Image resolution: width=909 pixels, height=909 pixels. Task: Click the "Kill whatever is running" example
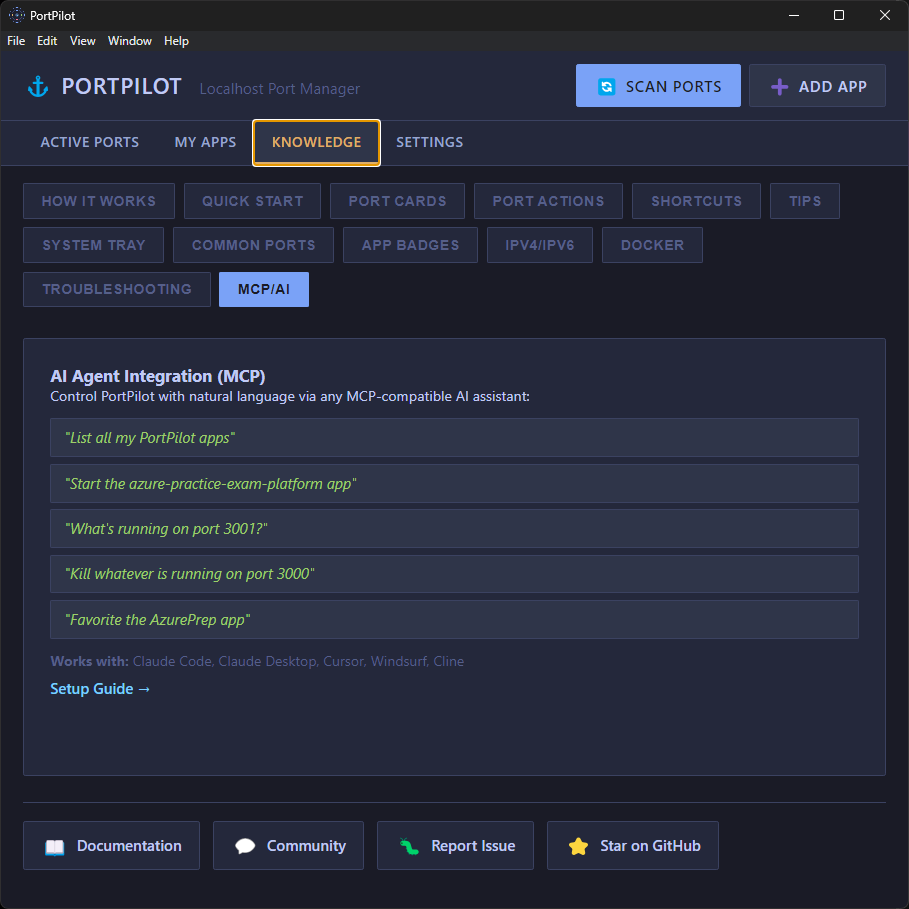pos(190,574)
